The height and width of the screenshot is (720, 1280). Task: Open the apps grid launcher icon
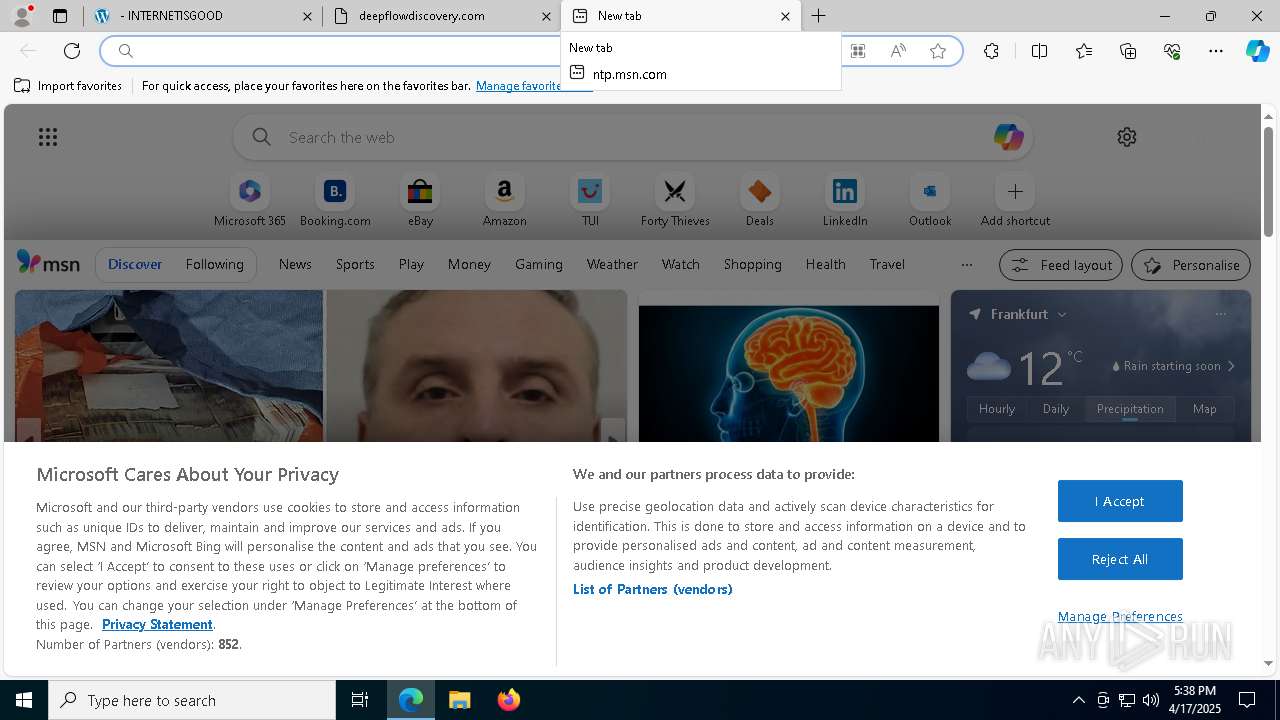(x=48, y=137)
